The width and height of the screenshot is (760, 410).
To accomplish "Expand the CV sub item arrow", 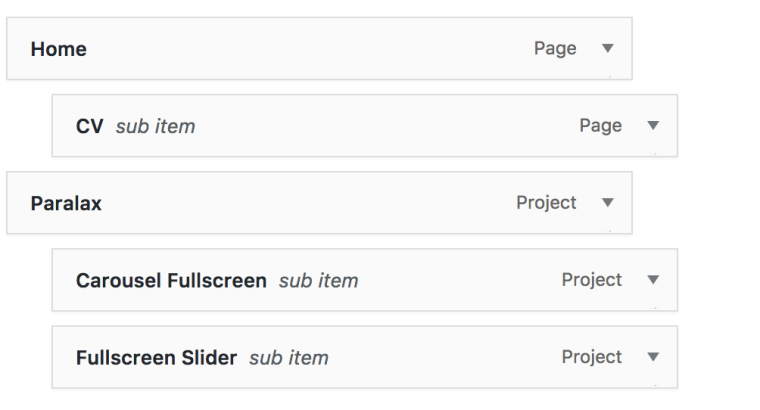I will pos(653,126).
